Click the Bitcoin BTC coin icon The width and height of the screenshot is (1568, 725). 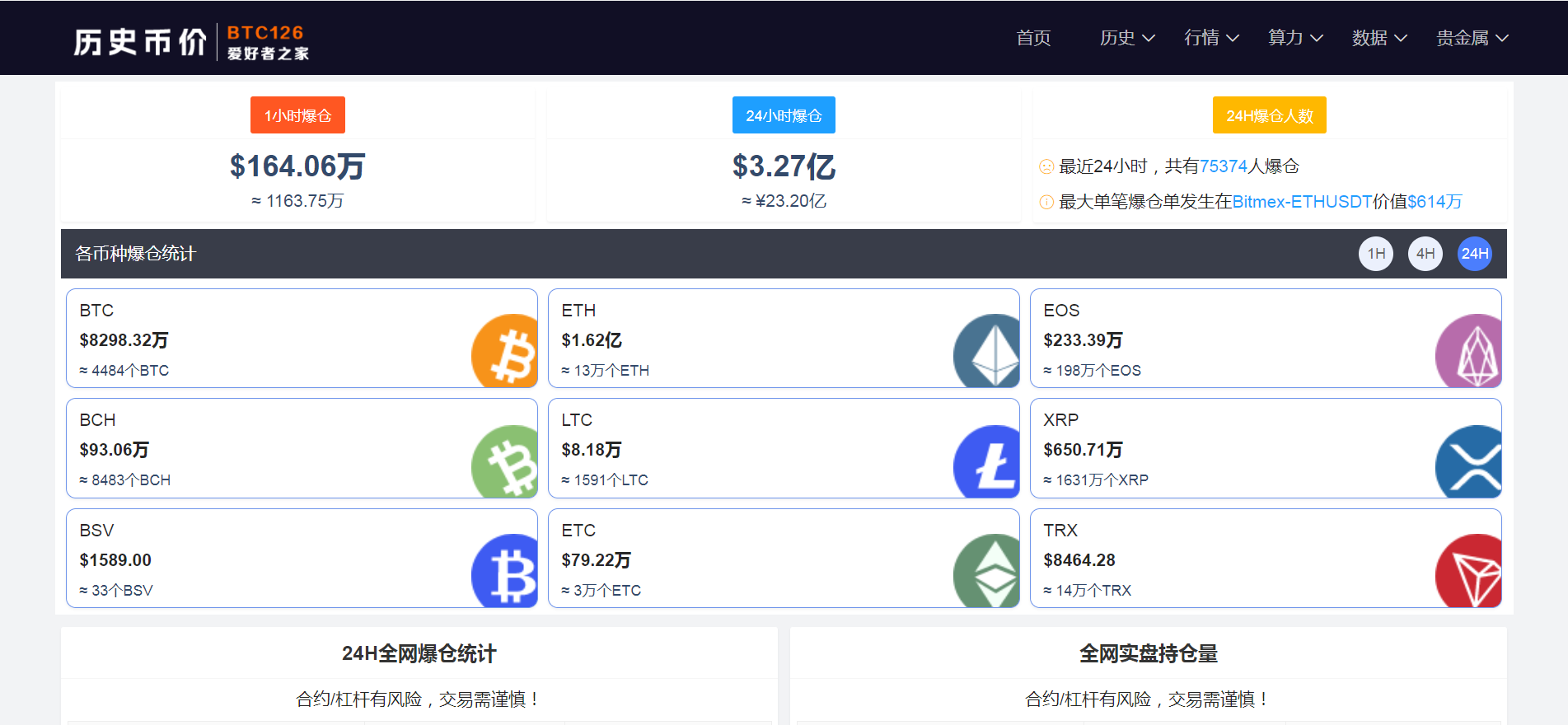tap(505, 350)
